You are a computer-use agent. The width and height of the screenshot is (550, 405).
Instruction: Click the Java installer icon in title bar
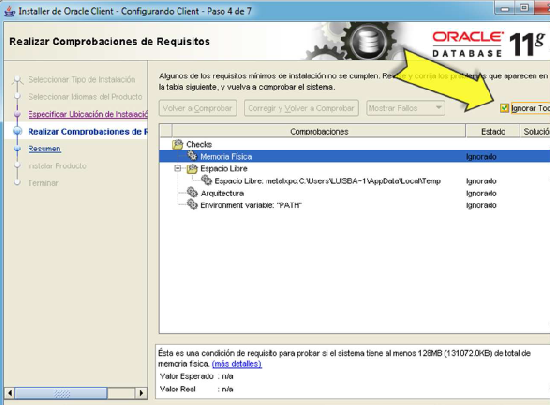[x=9, y=11]
